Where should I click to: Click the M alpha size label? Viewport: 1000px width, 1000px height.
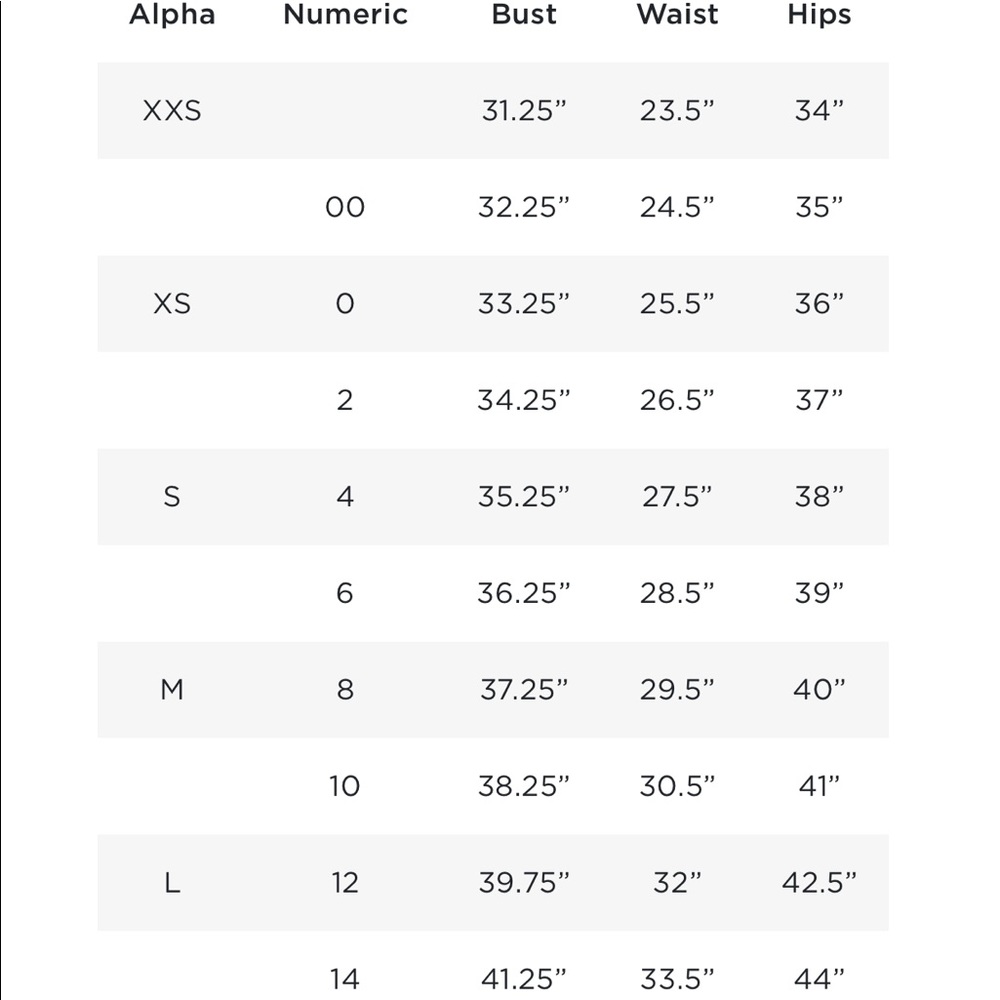(x=172, y=689)
